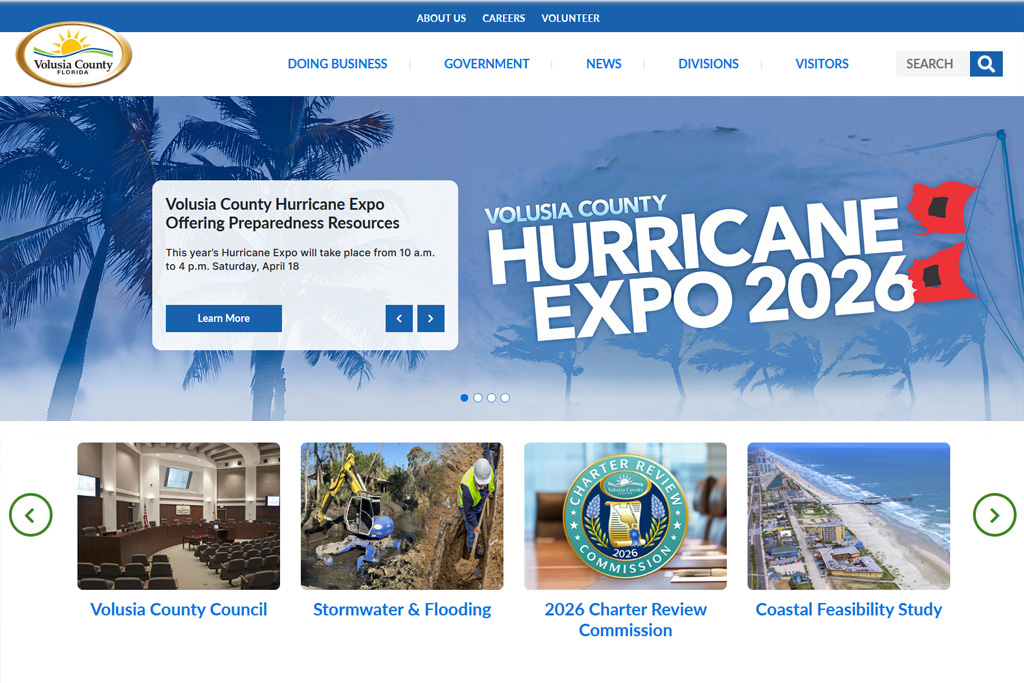The height and width of the screenshot is (683, 1024).
Task: Focus the Search input field
Action: 933,64
